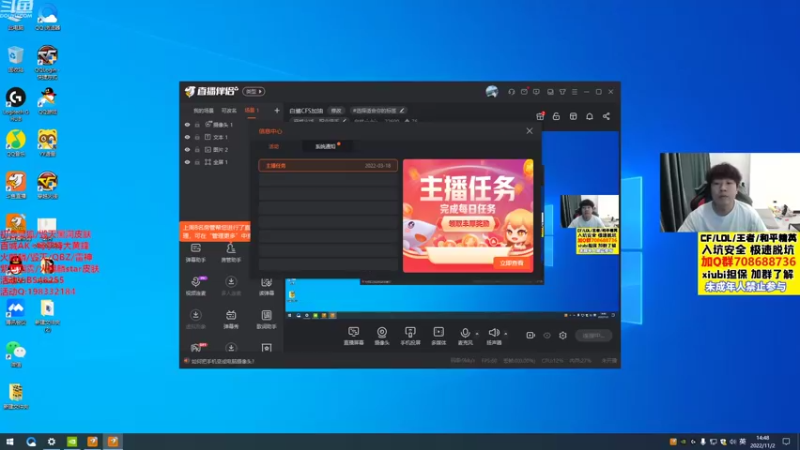Toggle the lock on 图片 2 source

(197, 149)
